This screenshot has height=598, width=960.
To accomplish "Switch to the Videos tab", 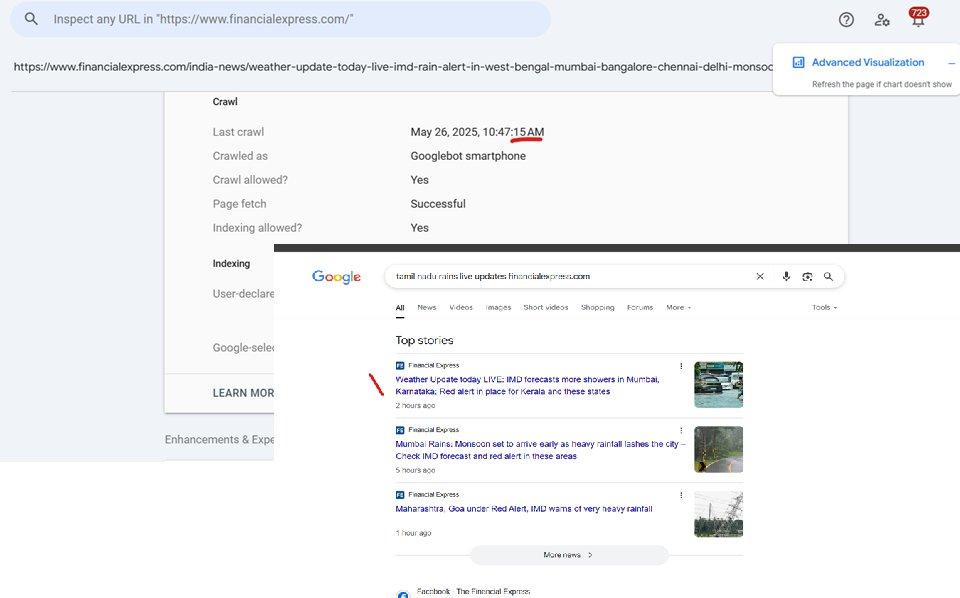I will click(461, 307).
